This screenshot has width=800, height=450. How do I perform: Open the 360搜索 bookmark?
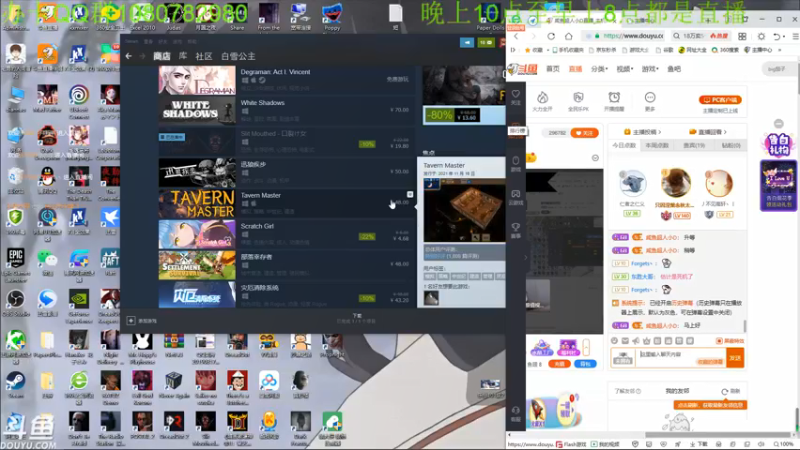[x=727, y=50]
